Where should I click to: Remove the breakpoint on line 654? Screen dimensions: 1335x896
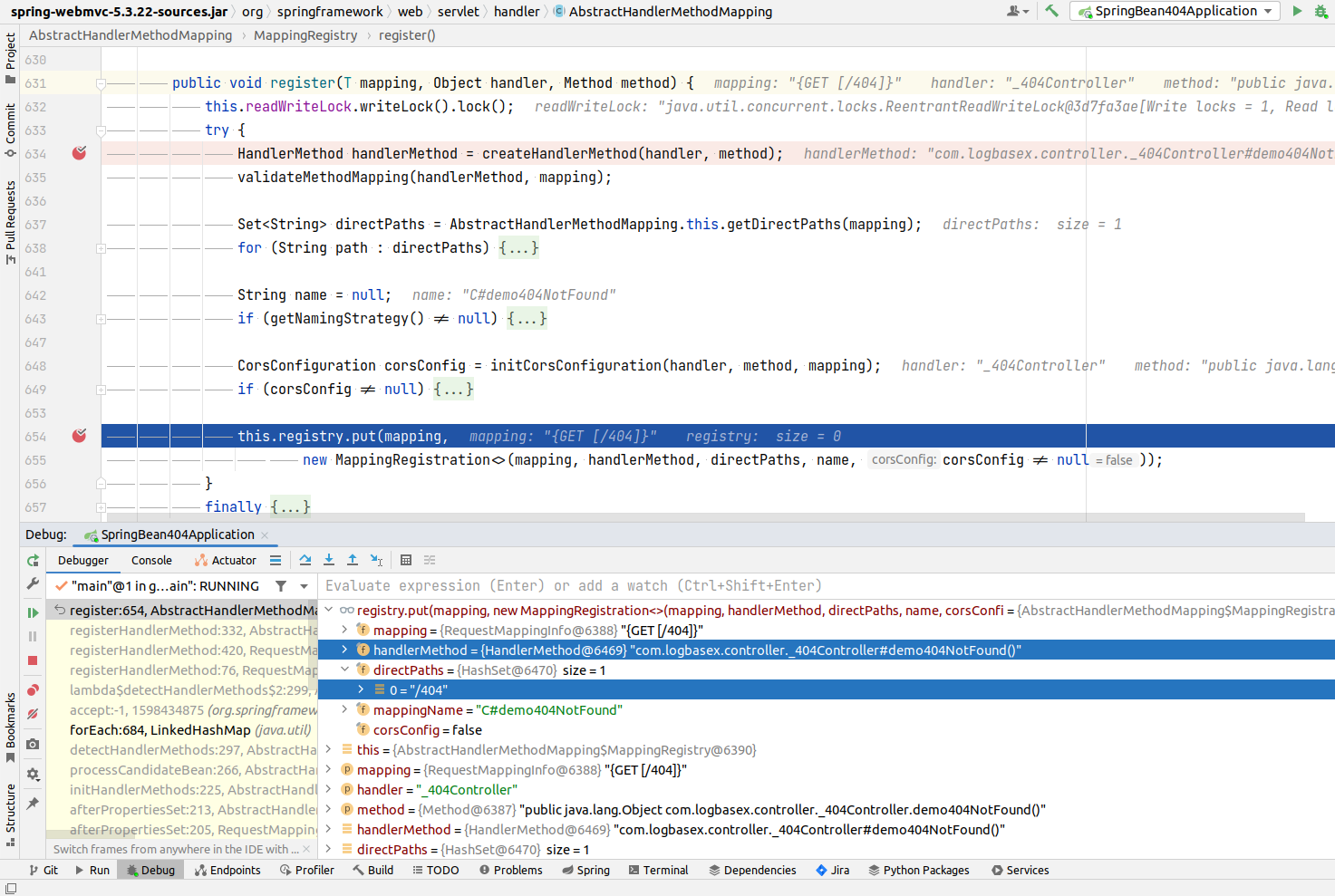point(80,436)
